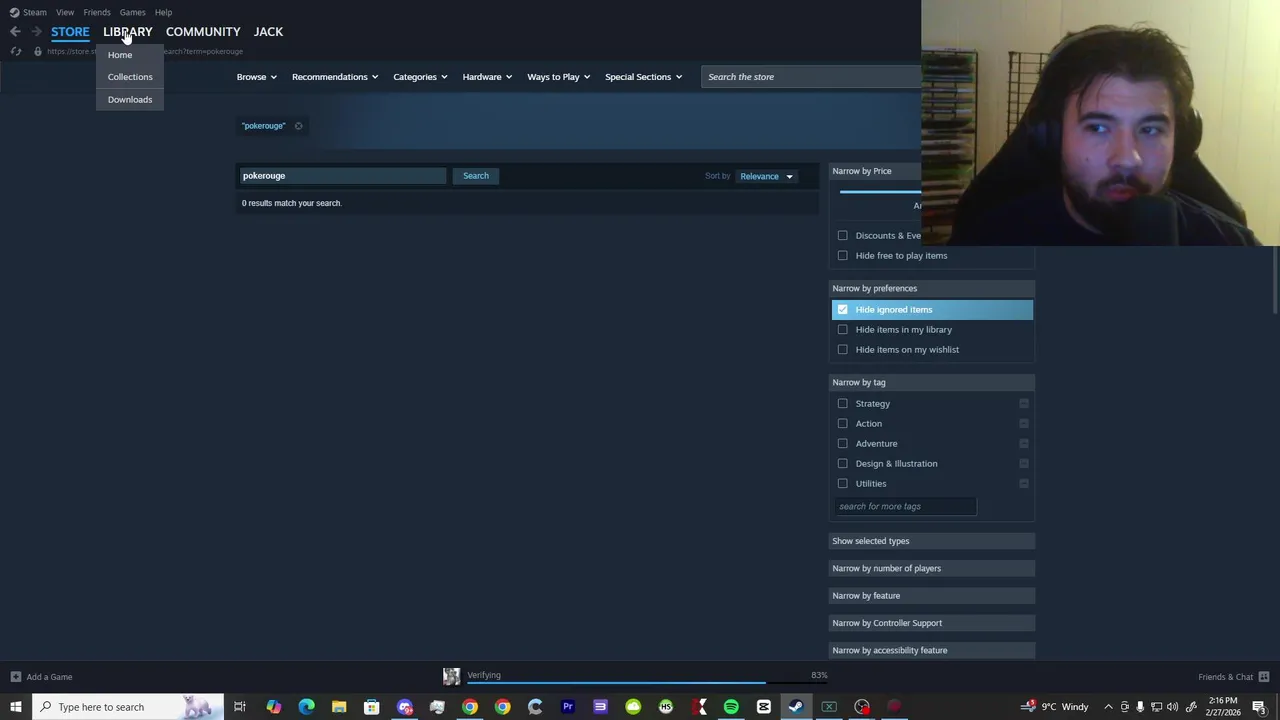Check the Action tag
The width and height of the screenshot is (1280, 720).
(x=843, y=424)
